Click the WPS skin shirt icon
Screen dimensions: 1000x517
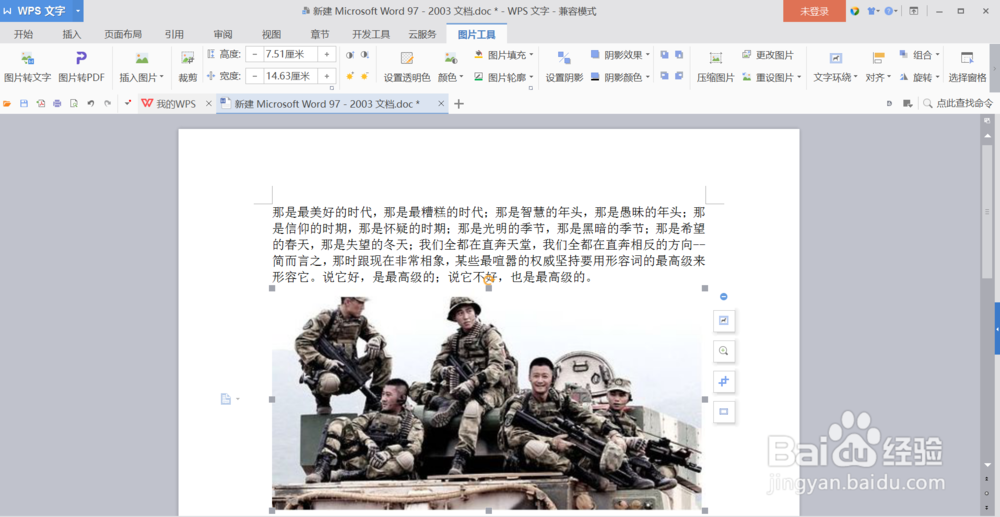[x=872, y=11]
